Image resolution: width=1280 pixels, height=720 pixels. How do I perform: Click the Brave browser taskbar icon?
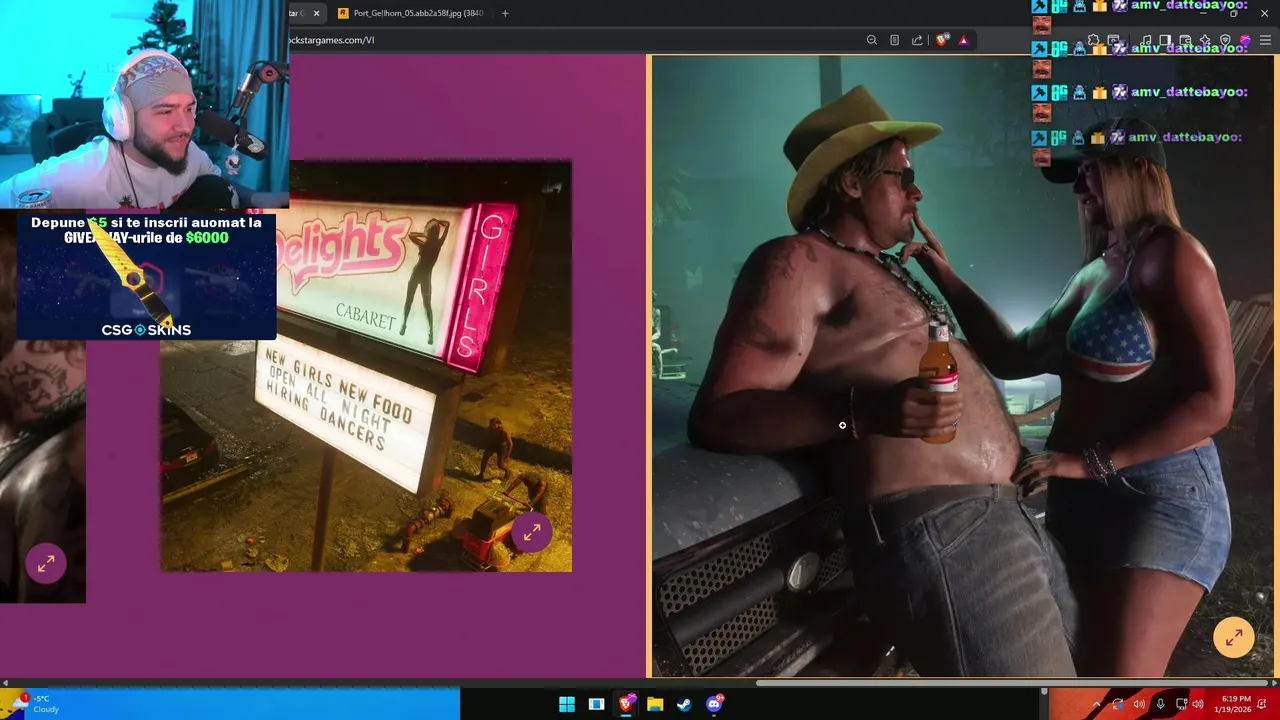coord(626,704)
